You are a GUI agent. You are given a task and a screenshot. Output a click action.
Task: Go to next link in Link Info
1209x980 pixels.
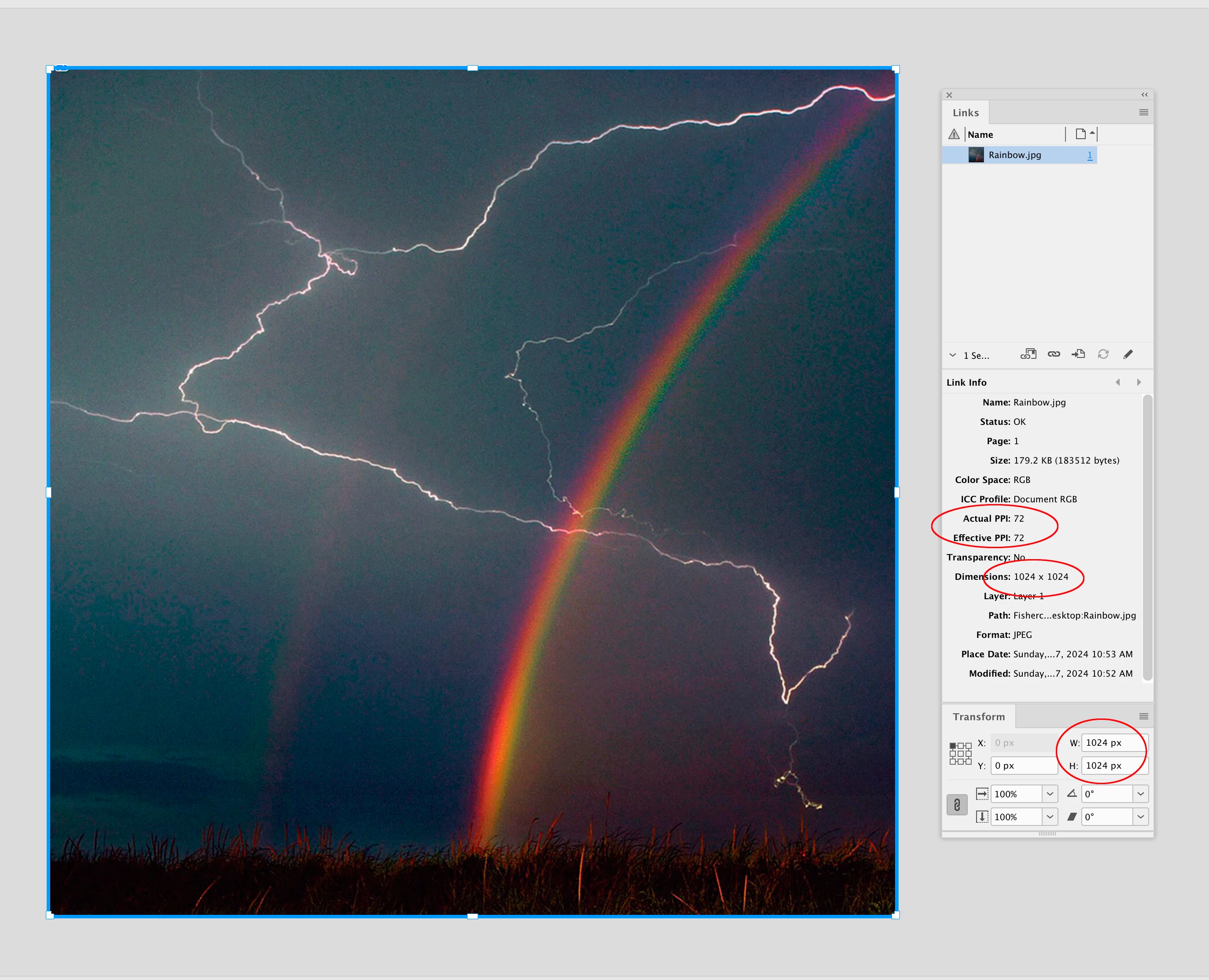click(x=1139, y=382)
